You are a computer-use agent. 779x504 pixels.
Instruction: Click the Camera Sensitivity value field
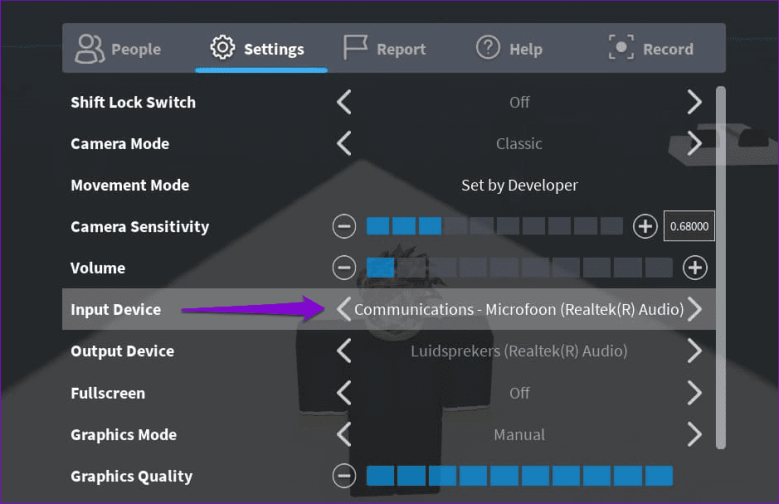tap(688, 227)
